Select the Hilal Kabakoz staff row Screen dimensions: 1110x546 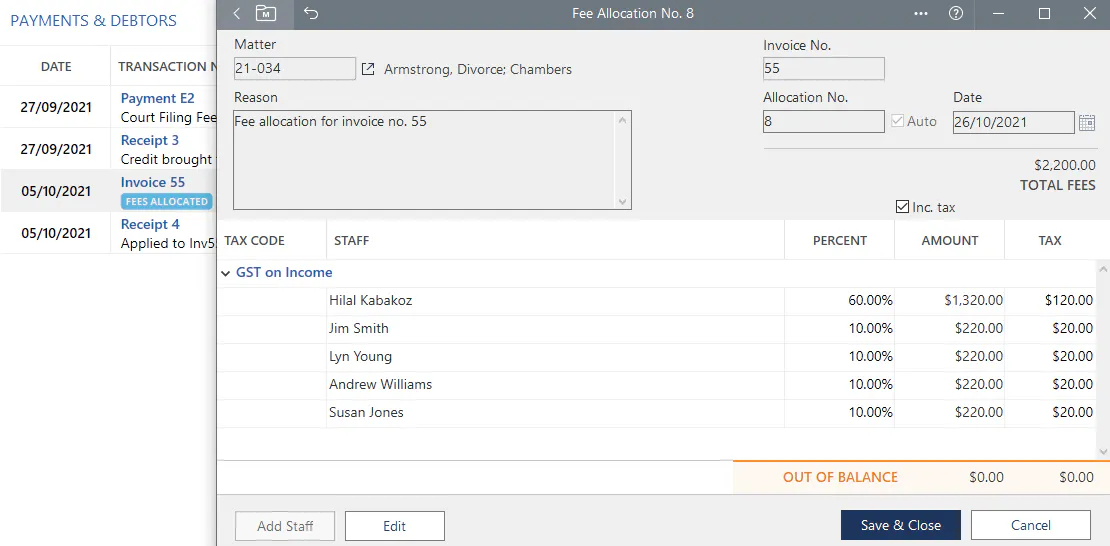tap(656, 301)
